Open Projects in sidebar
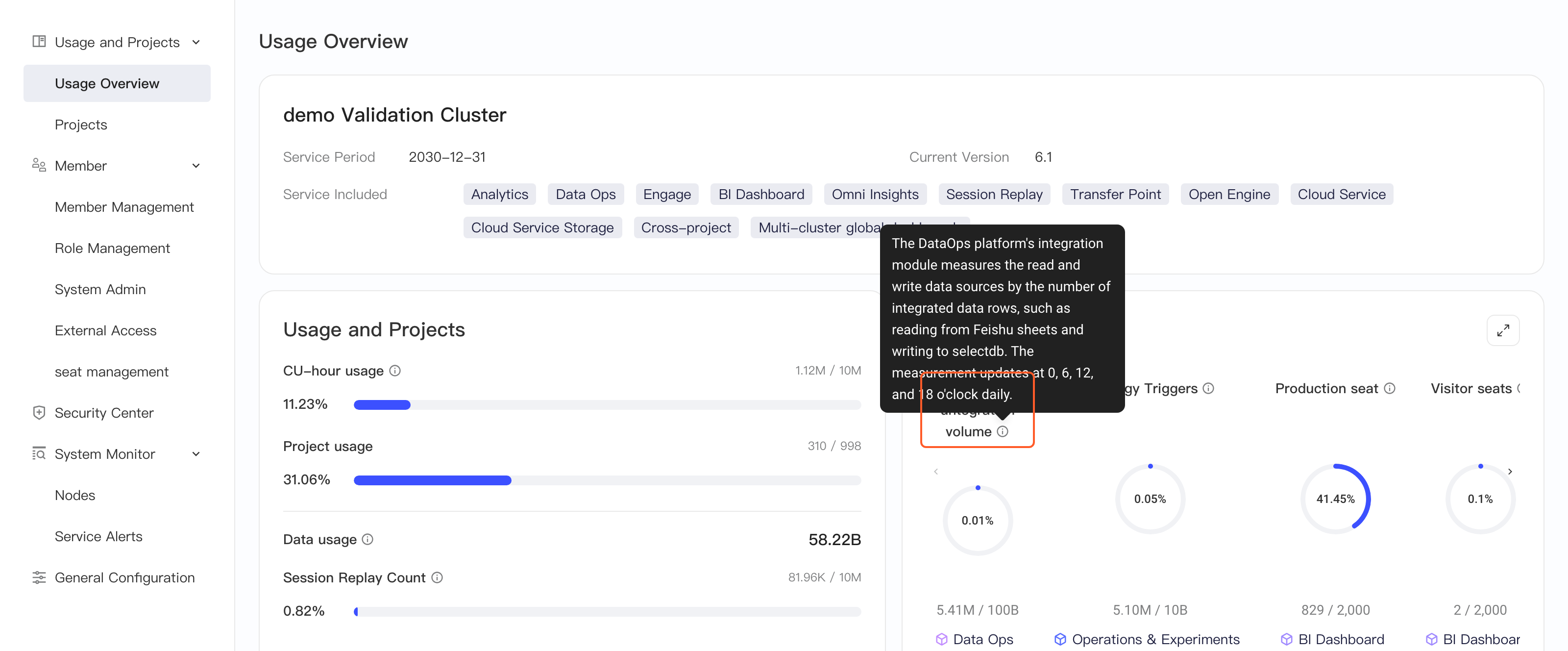This screenshot has width=1568, height=651. pyautogui.click(x=81, y=124)
